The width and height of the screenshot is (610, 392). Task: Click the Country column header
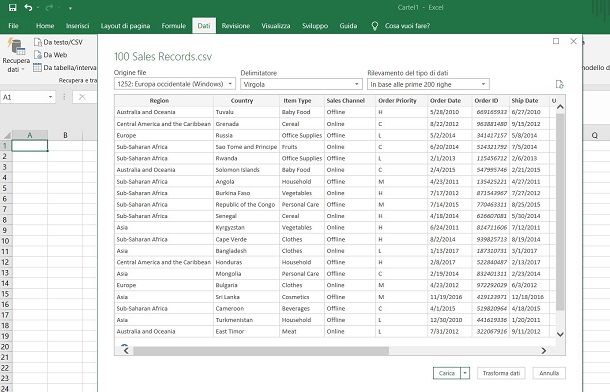246,101
